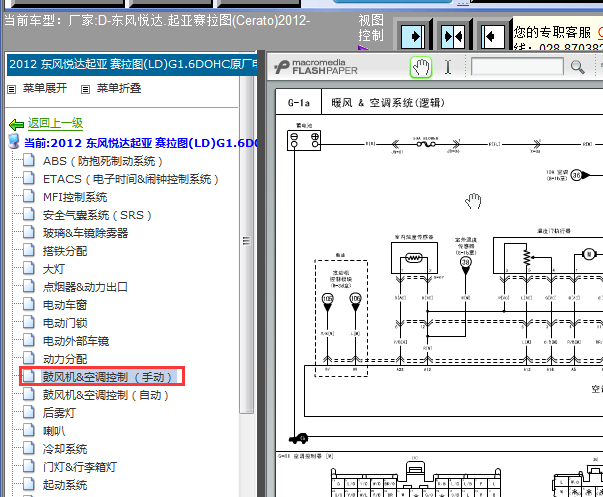603x497 pixels.
Task: Click the green back arrow icon
Action: point(17,124)
